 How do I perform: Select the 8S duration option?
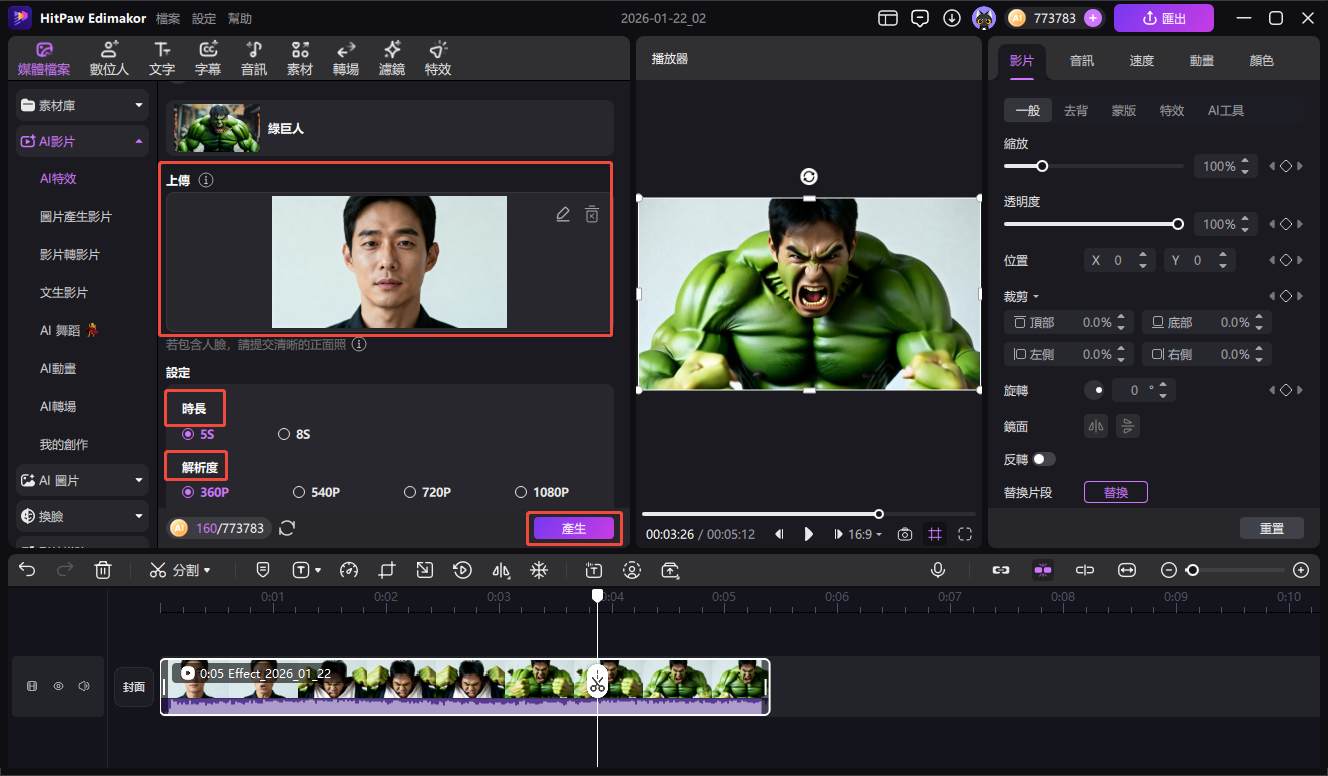(283, 434)
